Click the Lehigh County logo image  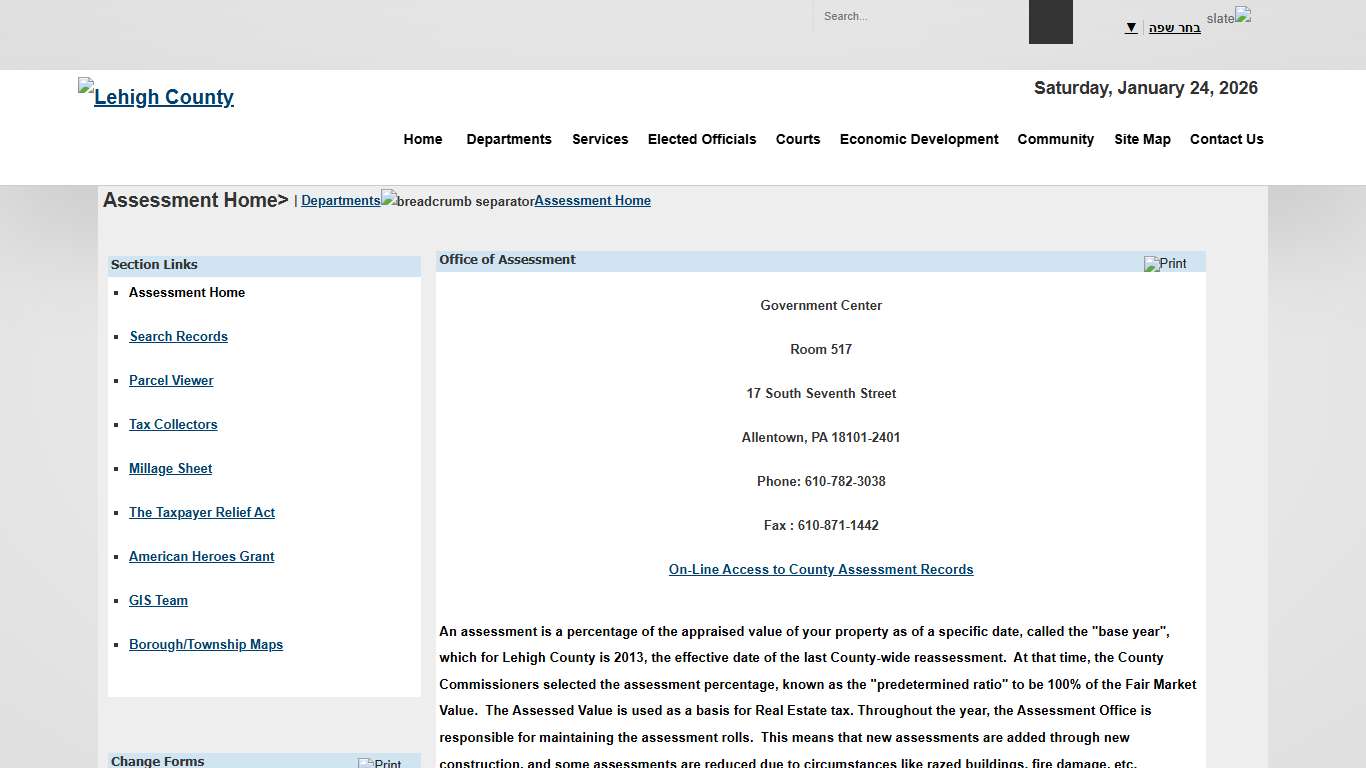156,96
